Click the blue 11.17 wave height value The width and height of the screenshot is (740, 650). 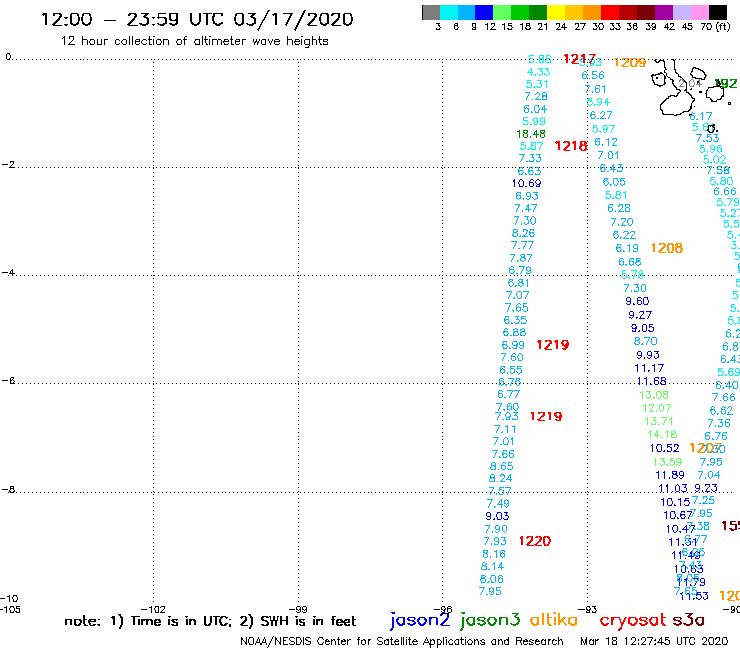pos(649,368)
